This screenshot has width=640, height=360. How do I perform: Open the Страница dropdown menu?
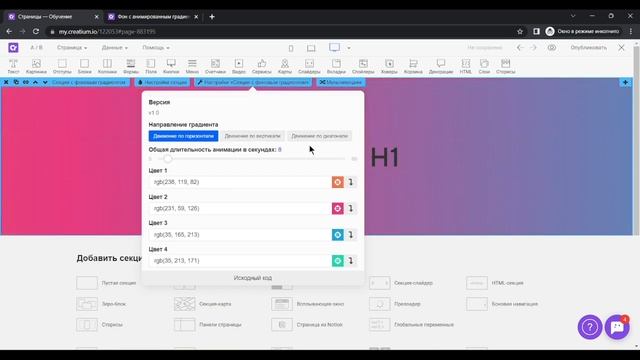(x=72, y=48)
